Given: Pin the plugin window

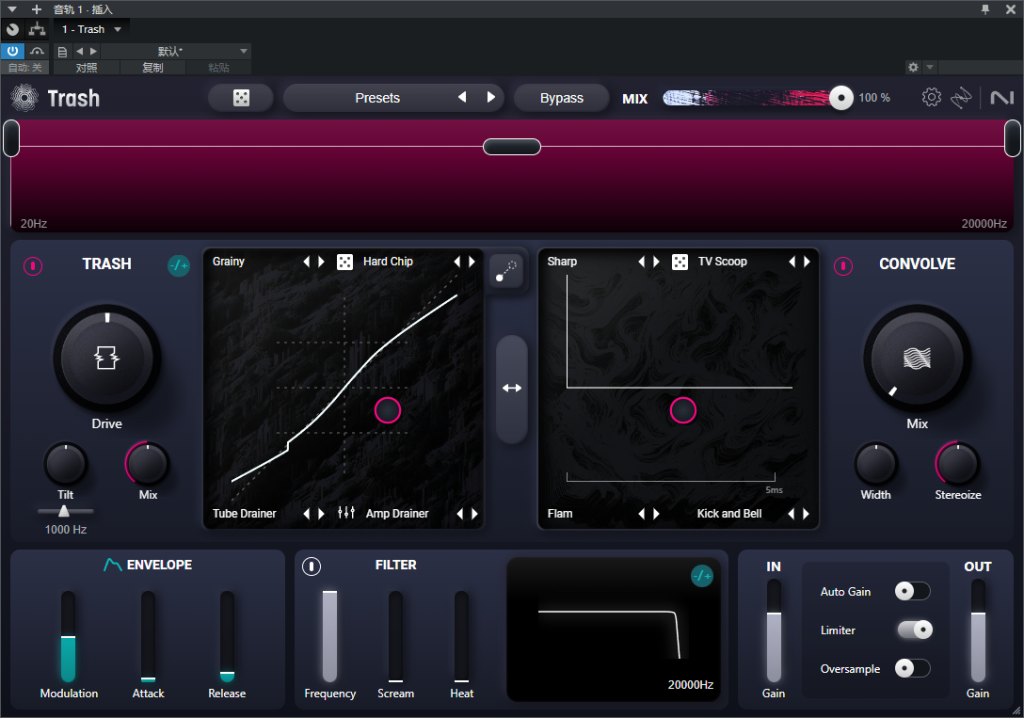Looking at the screenshot, I should tap(985, 9).
